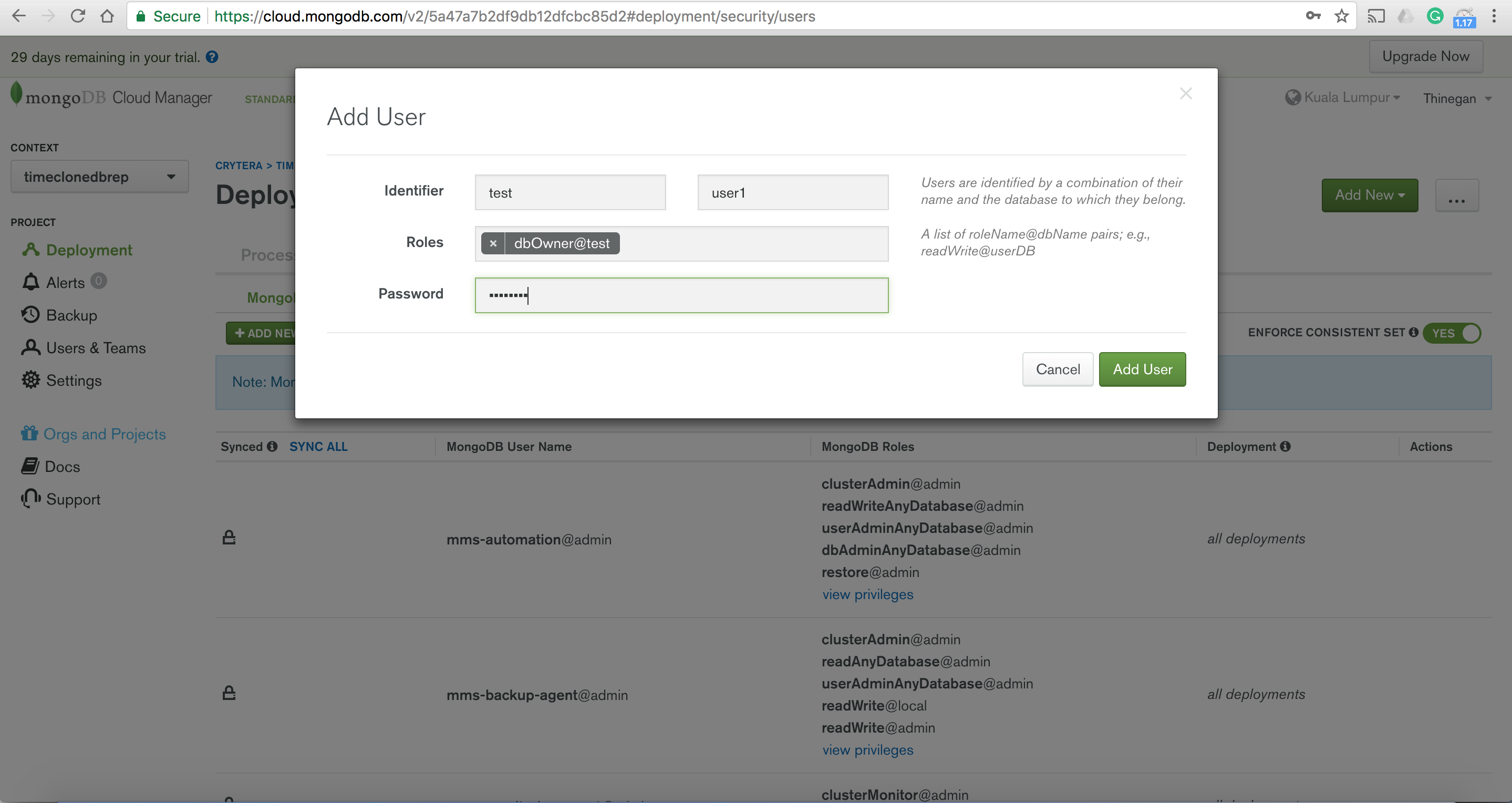
Task: Expand the timeclonedbrep context dropdown
Action: (99, 177)
